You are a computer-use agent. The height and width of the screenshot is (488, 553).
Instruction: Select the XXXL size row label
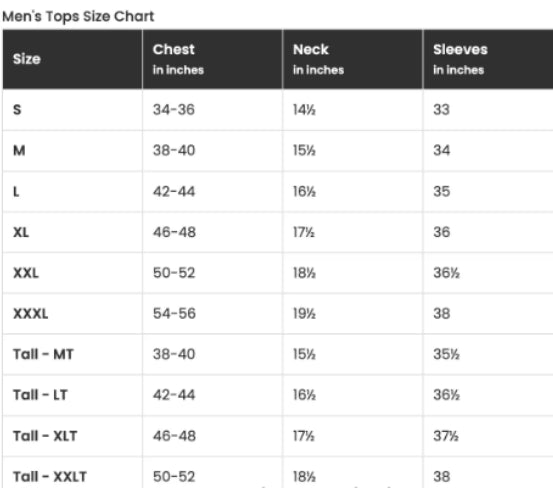(x=30, y=313)
